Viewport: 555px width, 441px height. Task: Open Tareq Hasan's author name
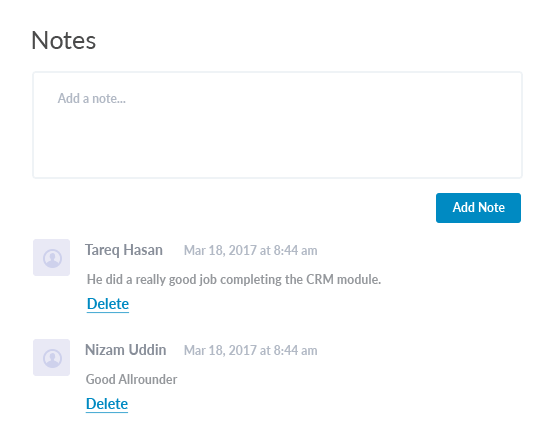124,250
